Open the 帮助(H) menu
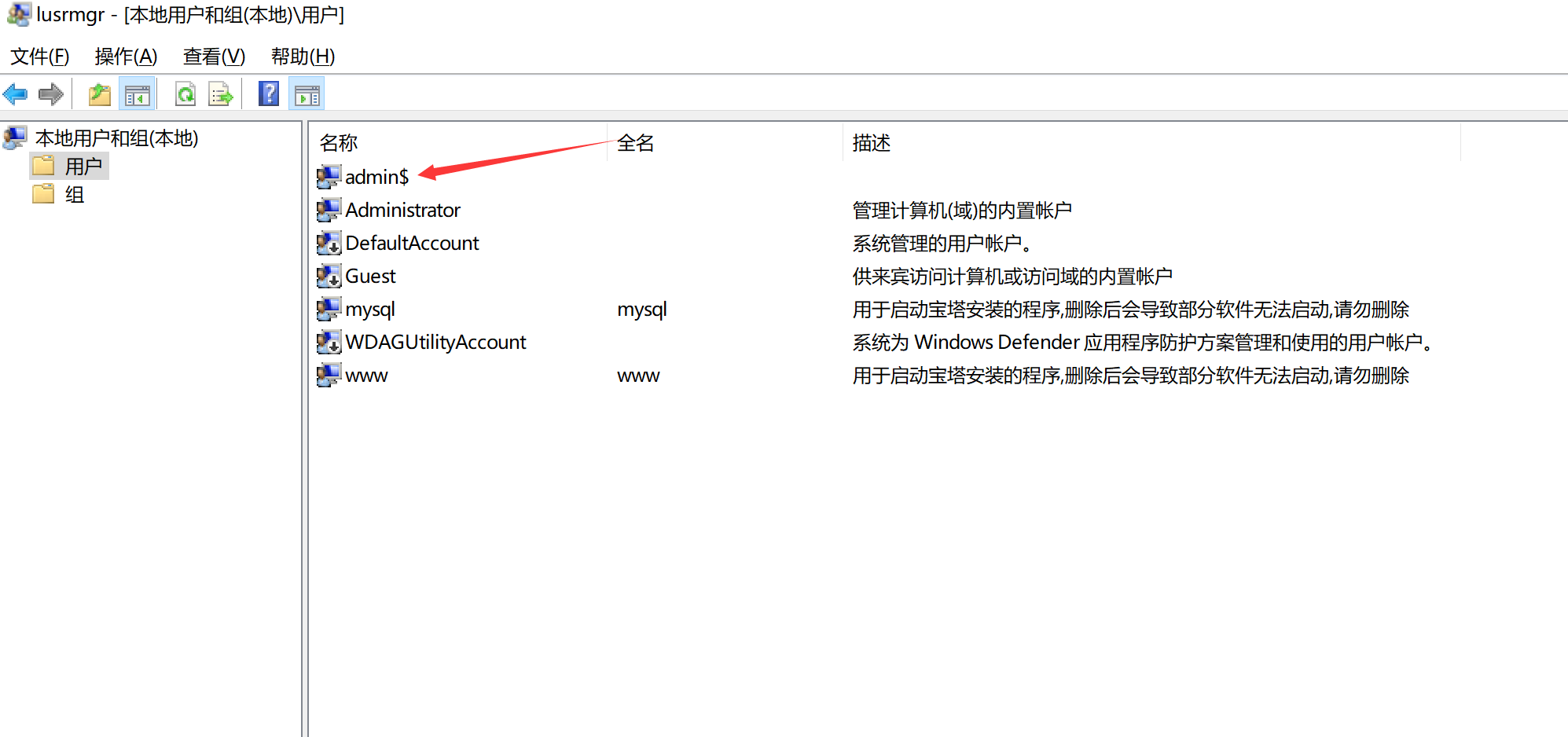Image resolution: width=1568 pixels, height=737 pixels. tap(303, 57)
